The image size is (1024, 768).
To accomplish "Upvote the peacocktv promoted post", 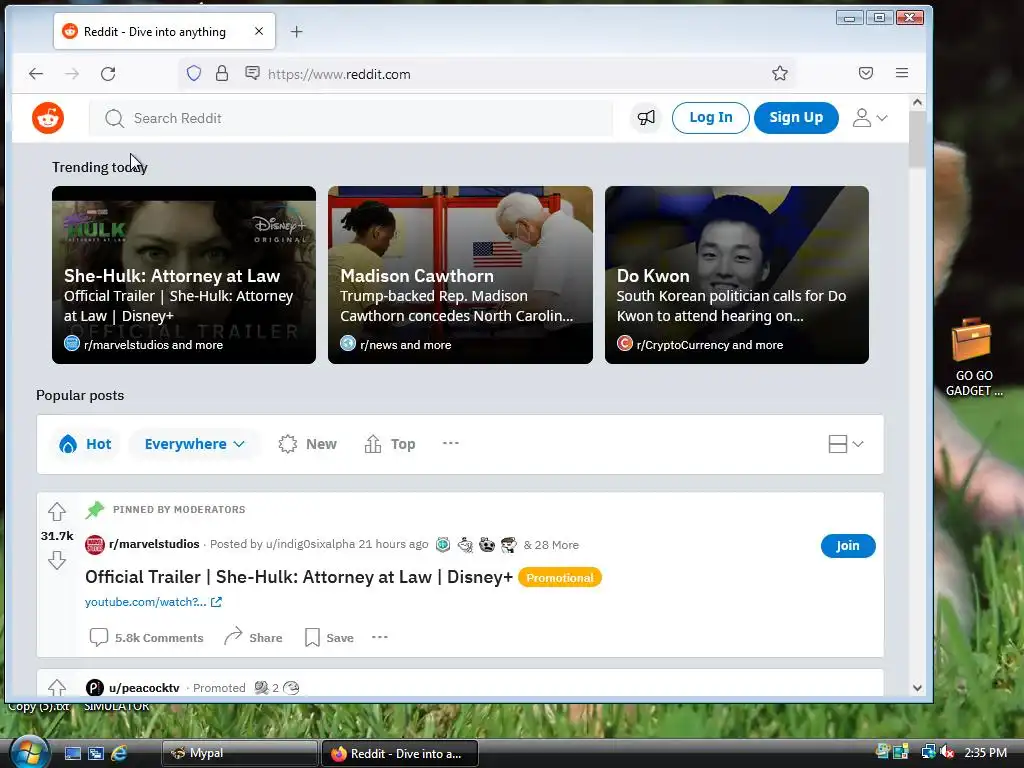I will (57, 687).
